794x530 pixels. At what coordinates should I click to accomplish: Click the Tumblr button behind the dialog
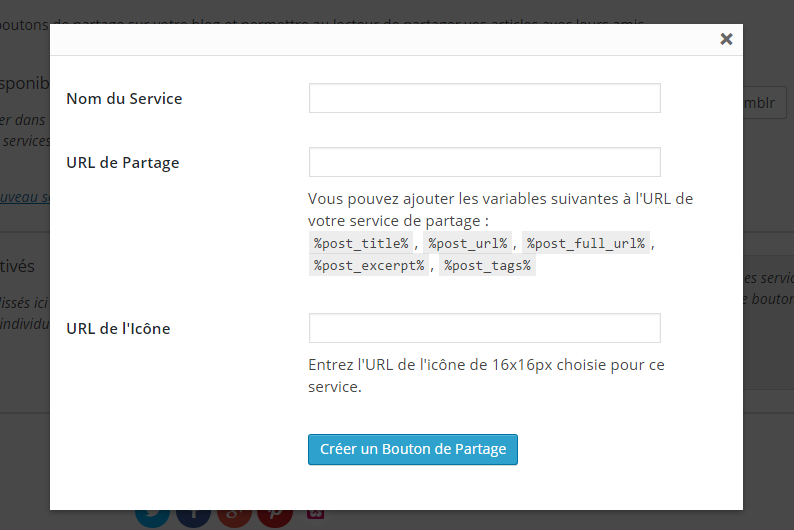coord(765,103)
